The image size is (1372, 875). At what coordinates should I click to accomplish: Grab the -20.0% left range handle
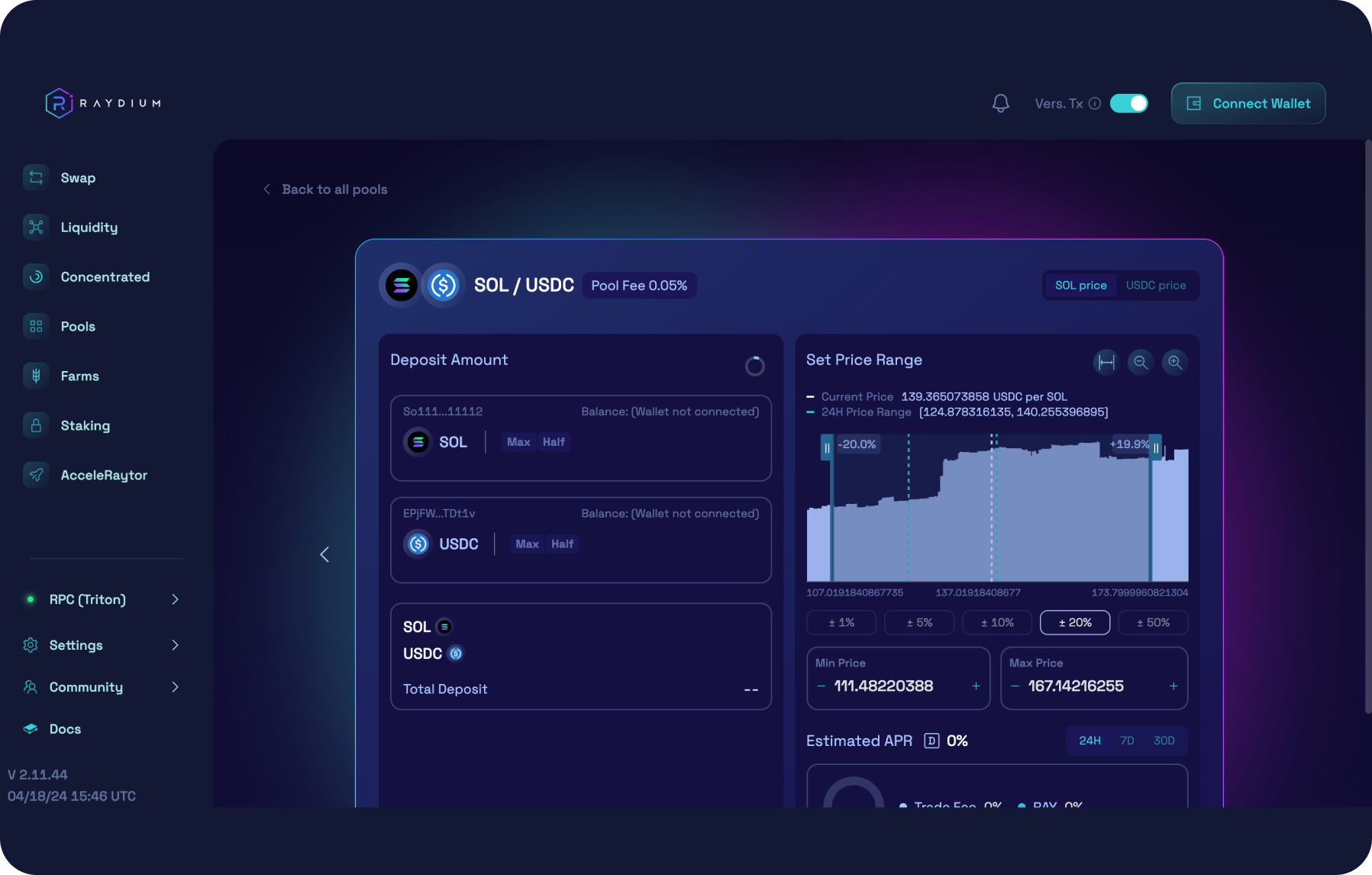pos(828,447)
